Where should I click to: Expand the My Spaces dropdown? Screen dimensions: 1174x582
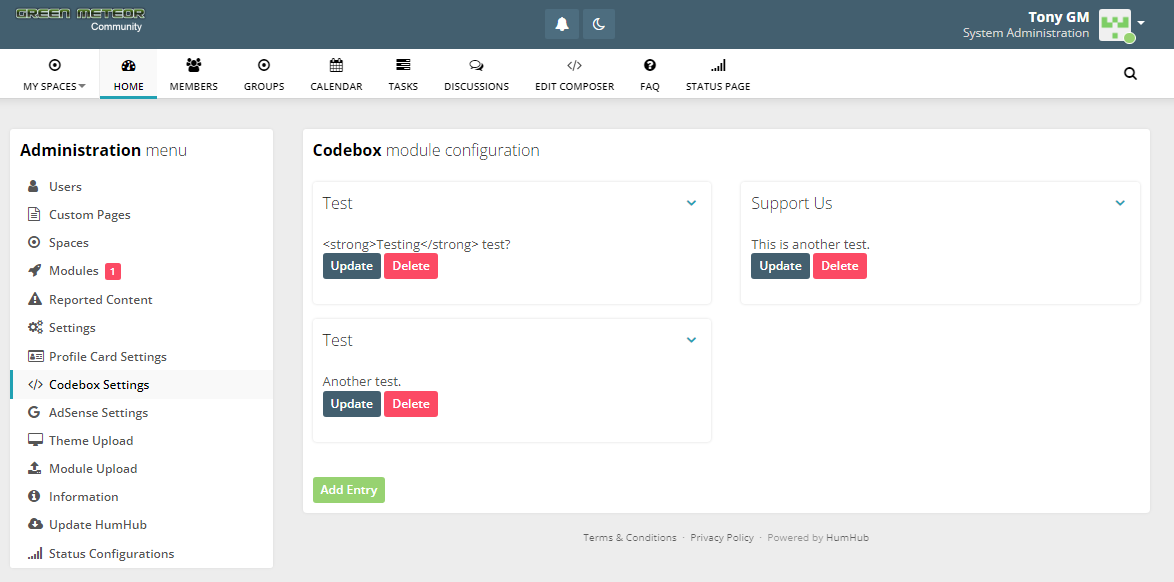[54, 74]
